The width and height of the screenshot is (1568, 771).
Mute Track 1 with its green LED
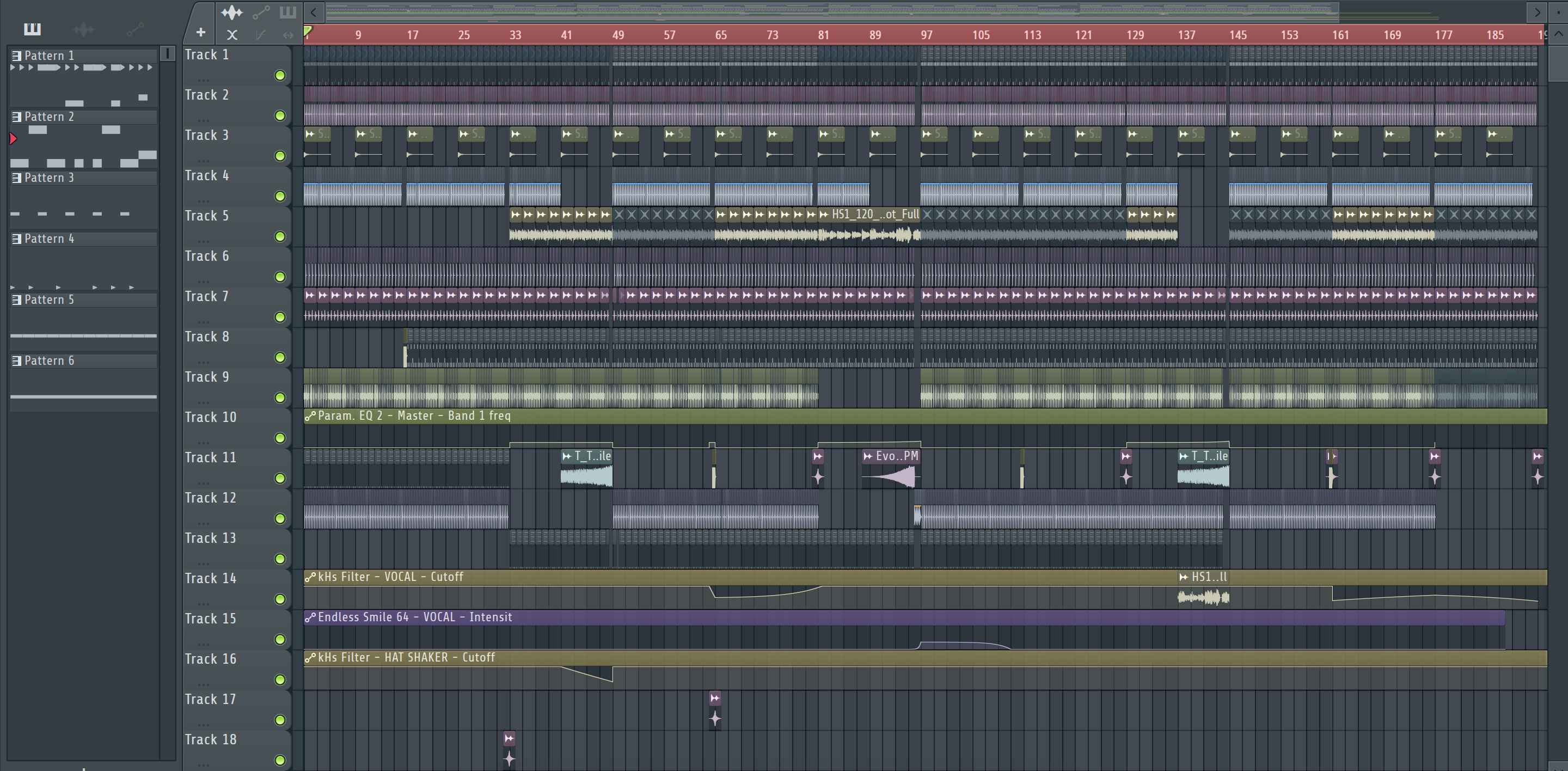click(280, 76)
